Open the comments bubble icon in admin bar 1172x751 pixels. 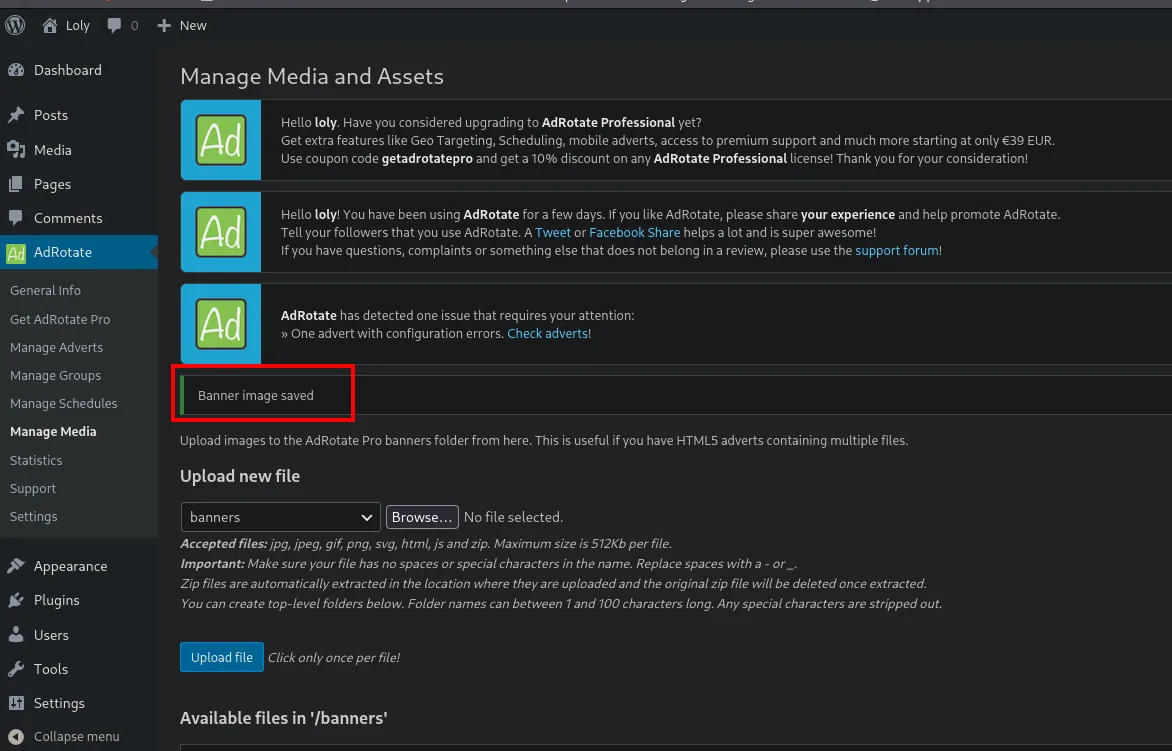(x=114, y=25)
